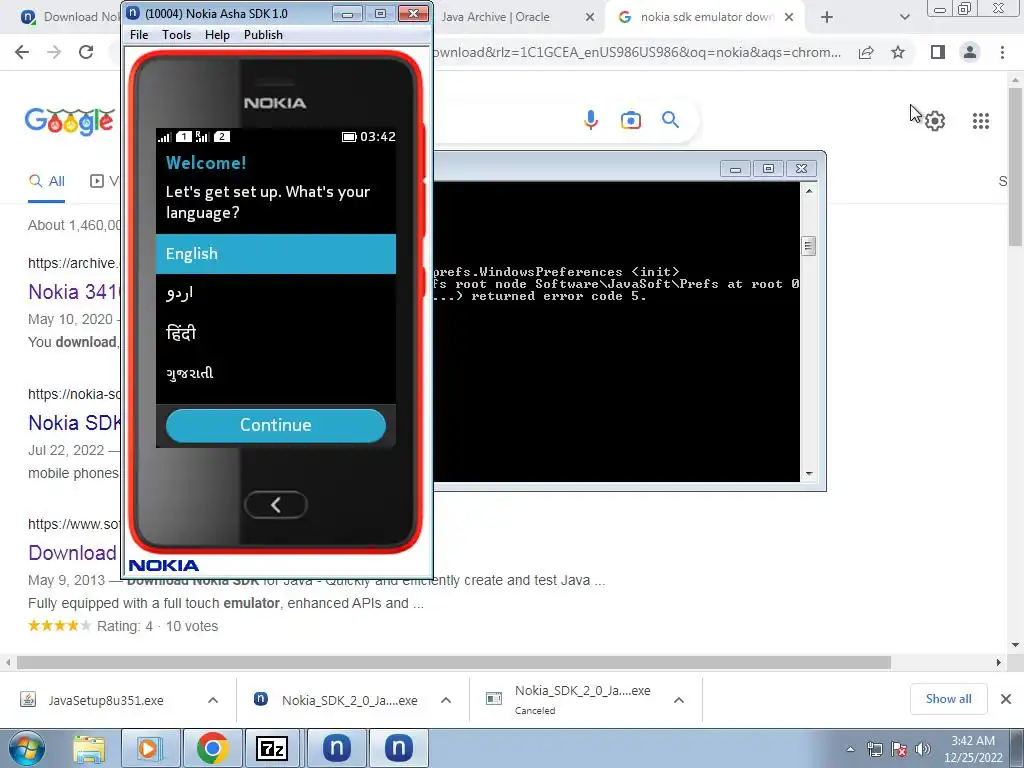Open JavaSetup8u351.exe from downloads bar
1024x768 pixels.
point(104,700)
